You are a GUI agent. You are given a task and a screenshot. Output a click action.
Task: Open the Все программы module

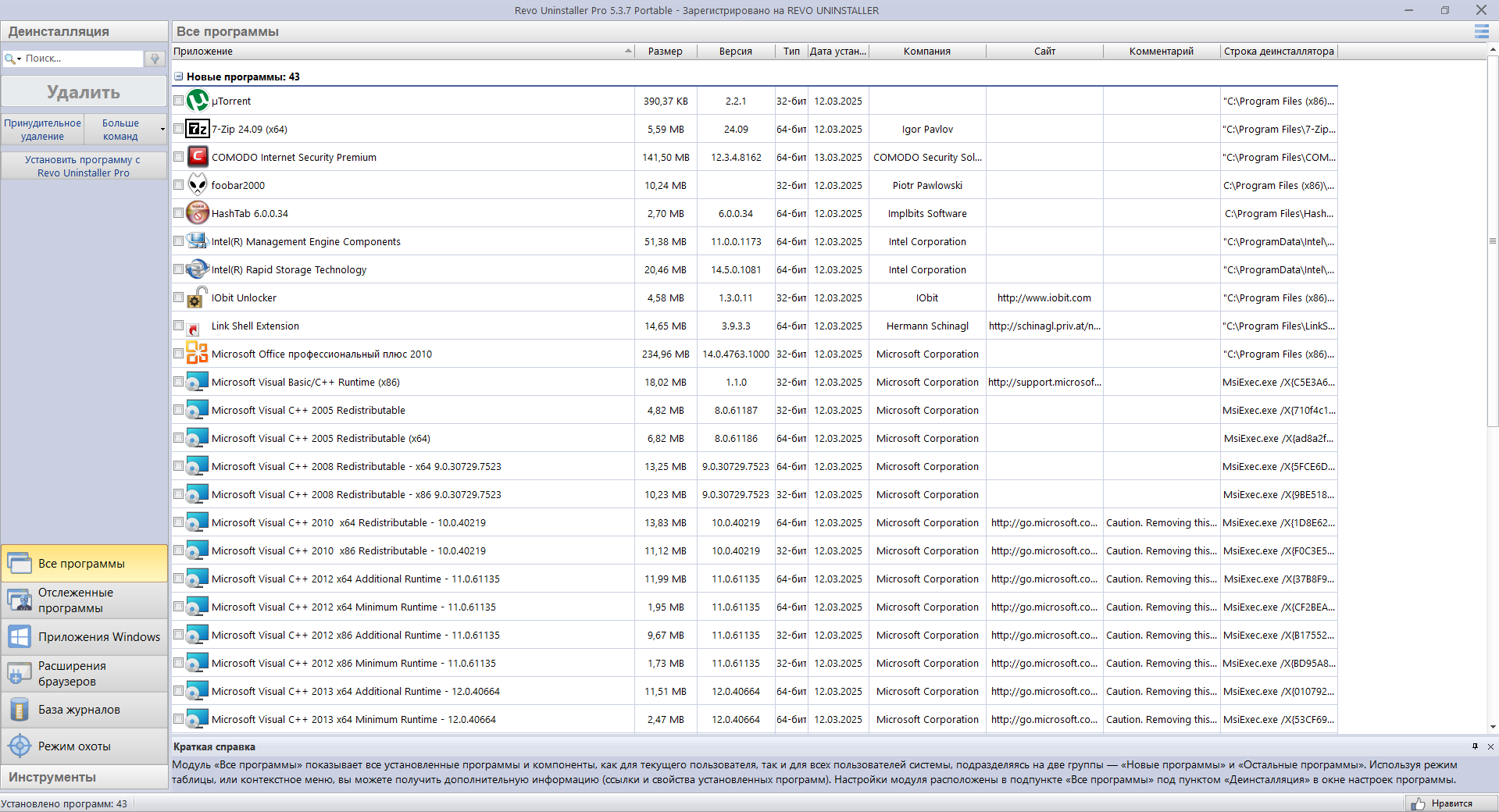point(84,563)
